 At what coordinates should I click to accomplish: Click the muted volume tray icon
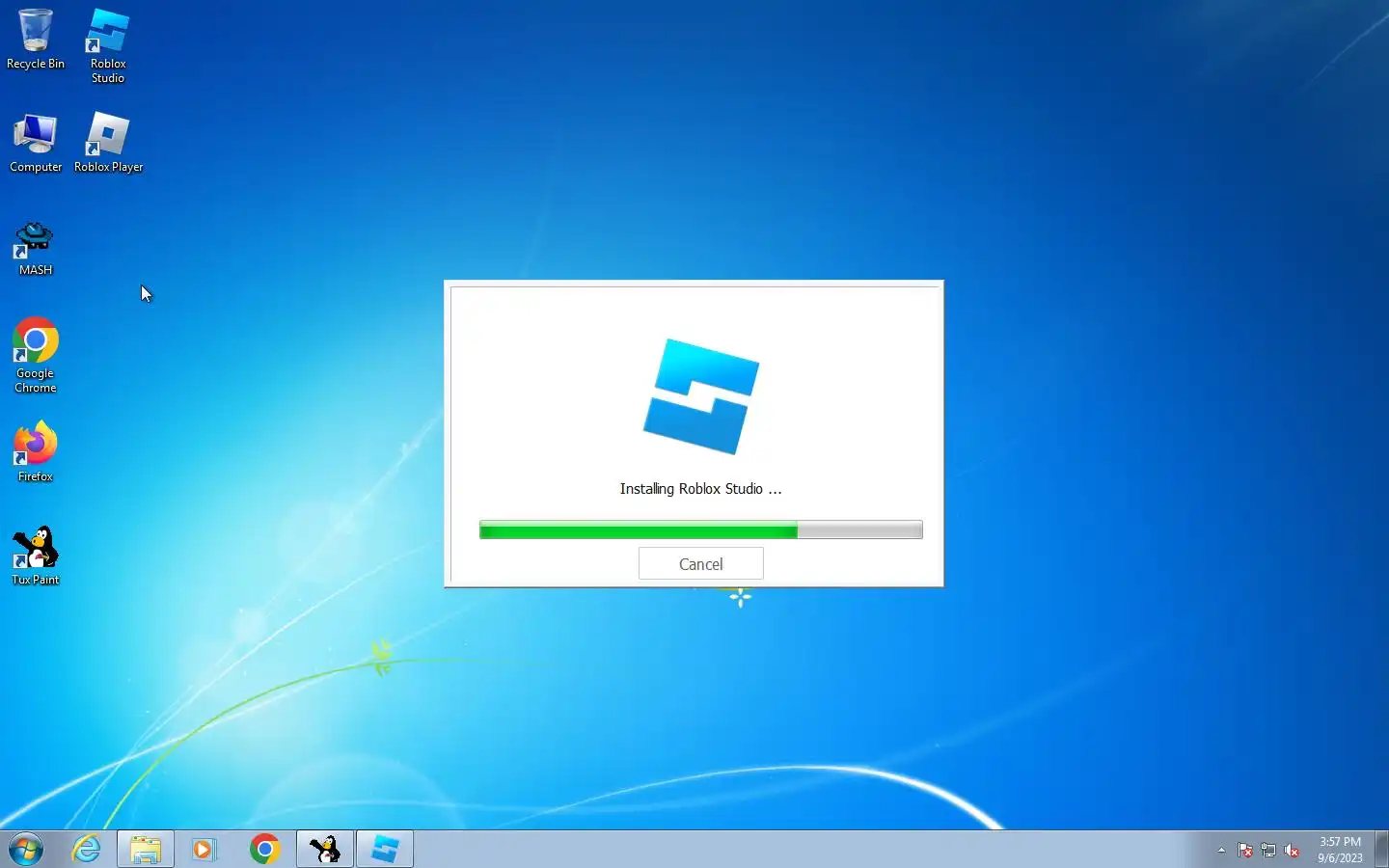1292,851
